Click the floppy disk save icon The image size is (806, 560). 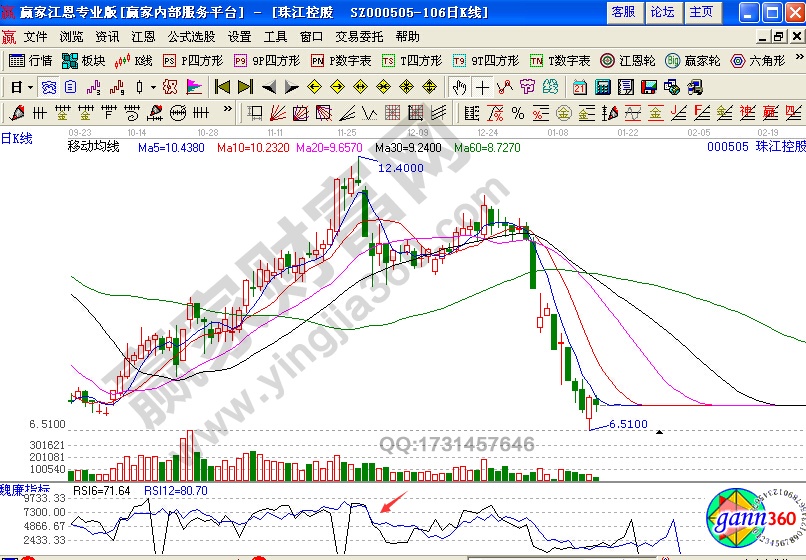tap(649, 87)
